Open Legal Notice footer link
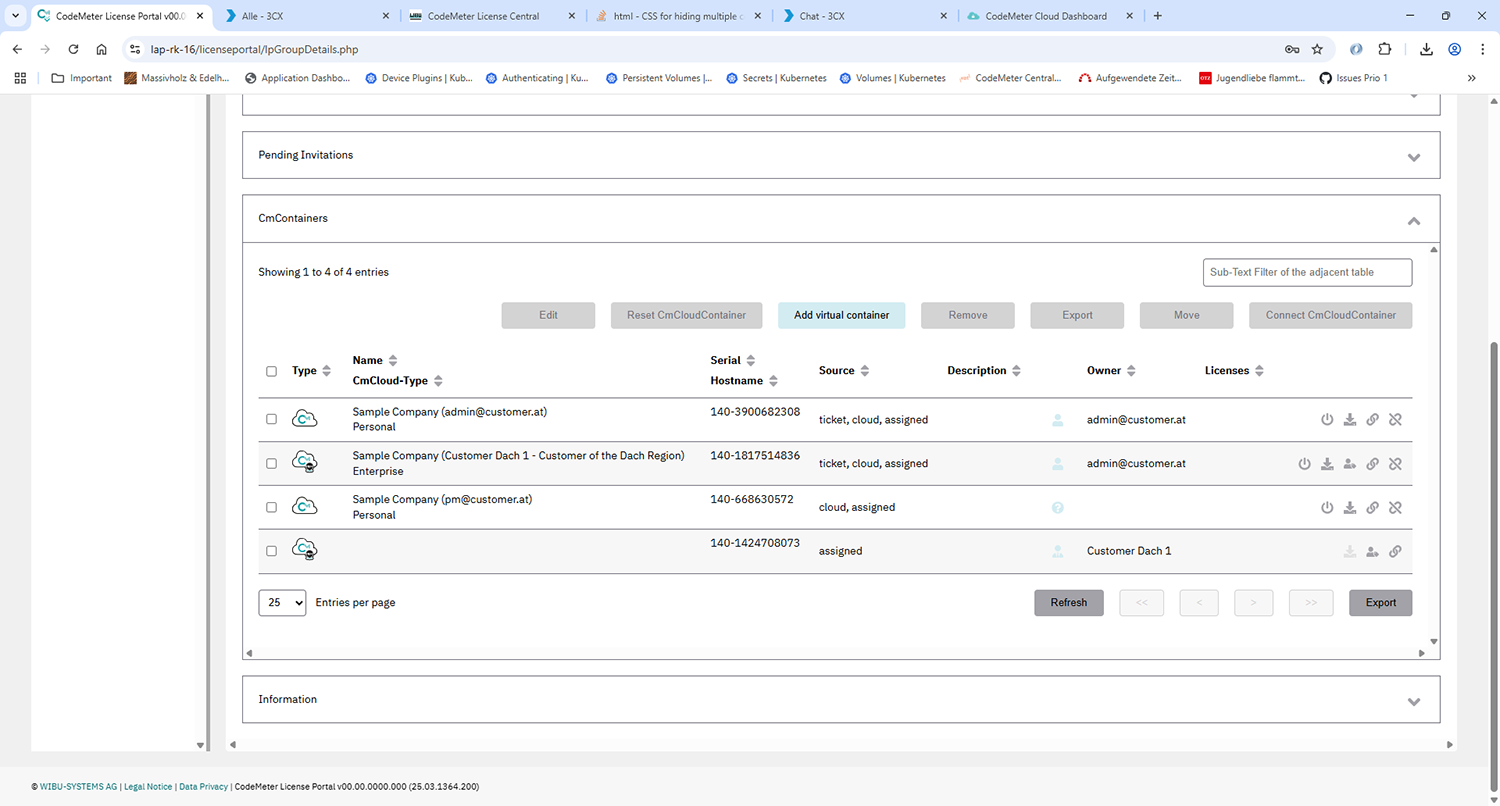The image size is (1500, 806). tap(148, 787)
